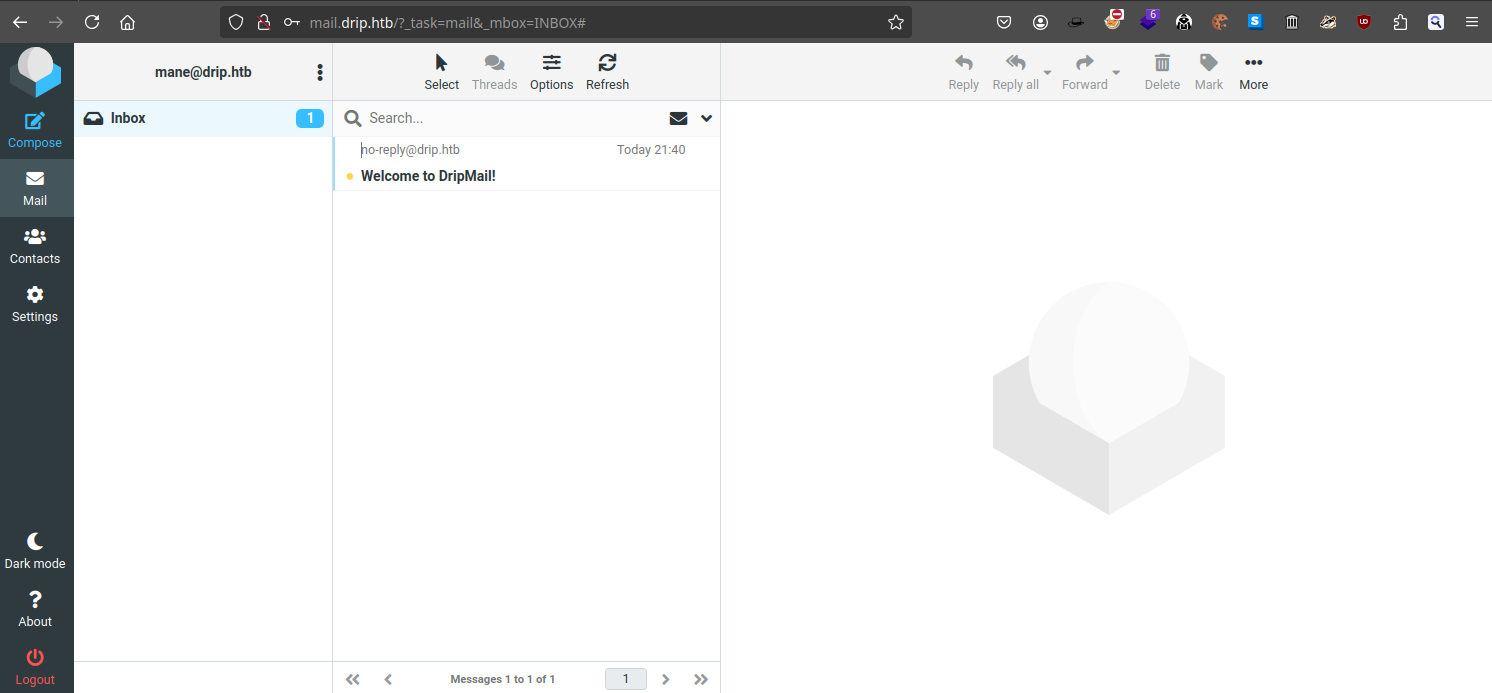The height and width of the screenshot is (693, 1492).
Task: Open Contacts from the sidebar
Action: (35, 238)
